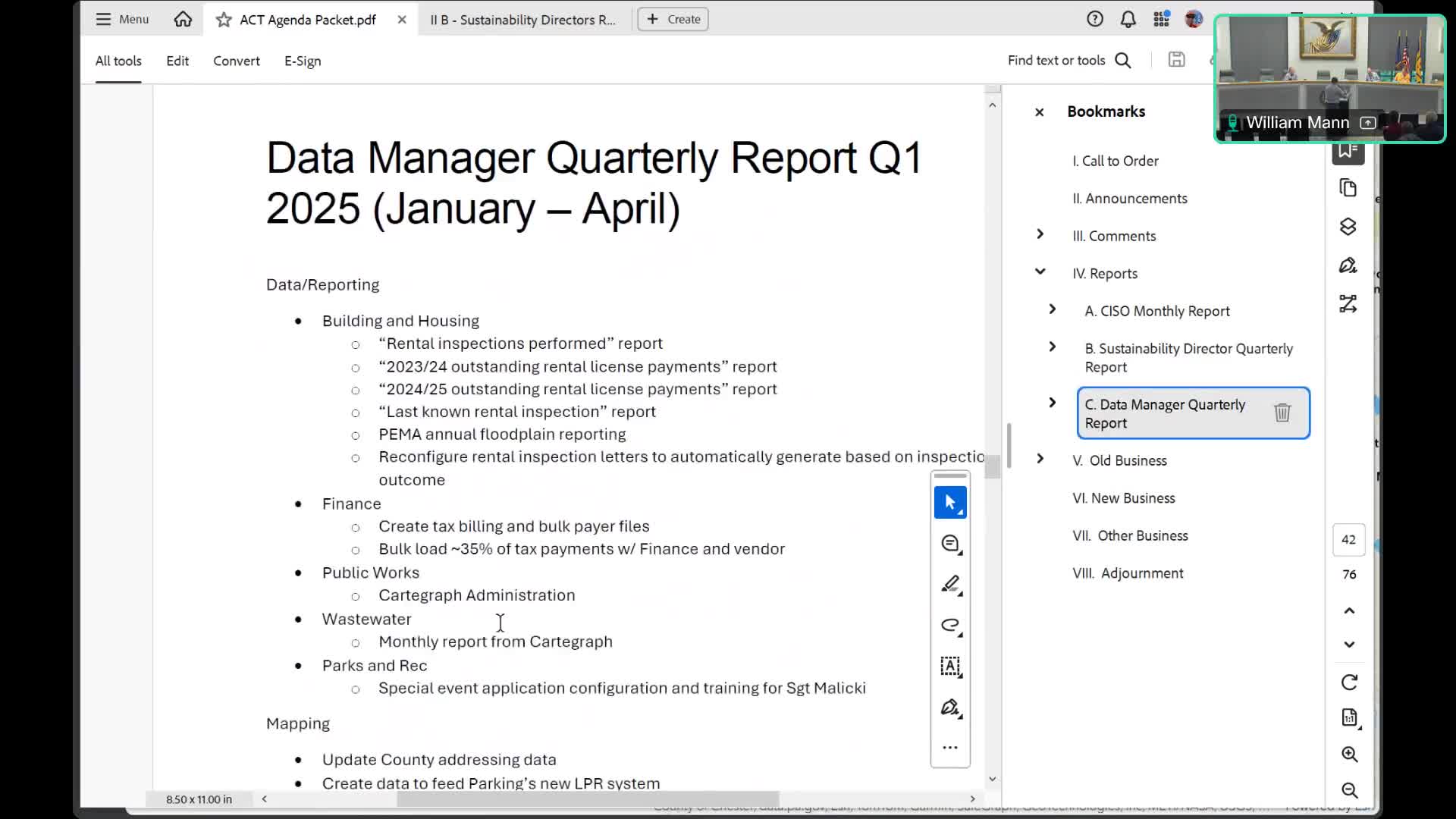Click the page number 42 field
Viewport: 1456px width, 819px height.
tap(1348, 540)
